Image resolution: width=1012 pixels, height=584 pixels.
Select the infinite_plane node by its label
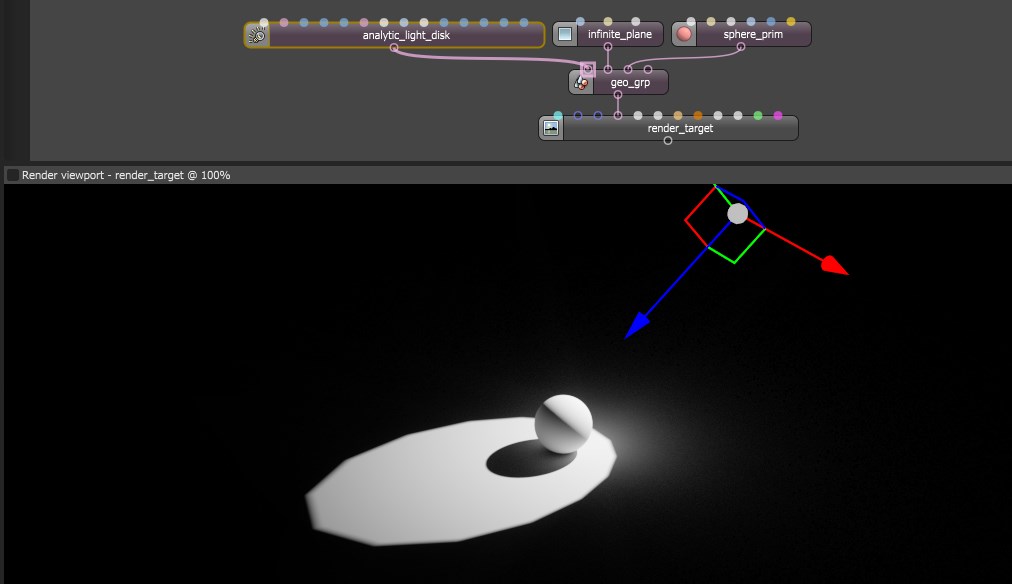coord(620,34)
